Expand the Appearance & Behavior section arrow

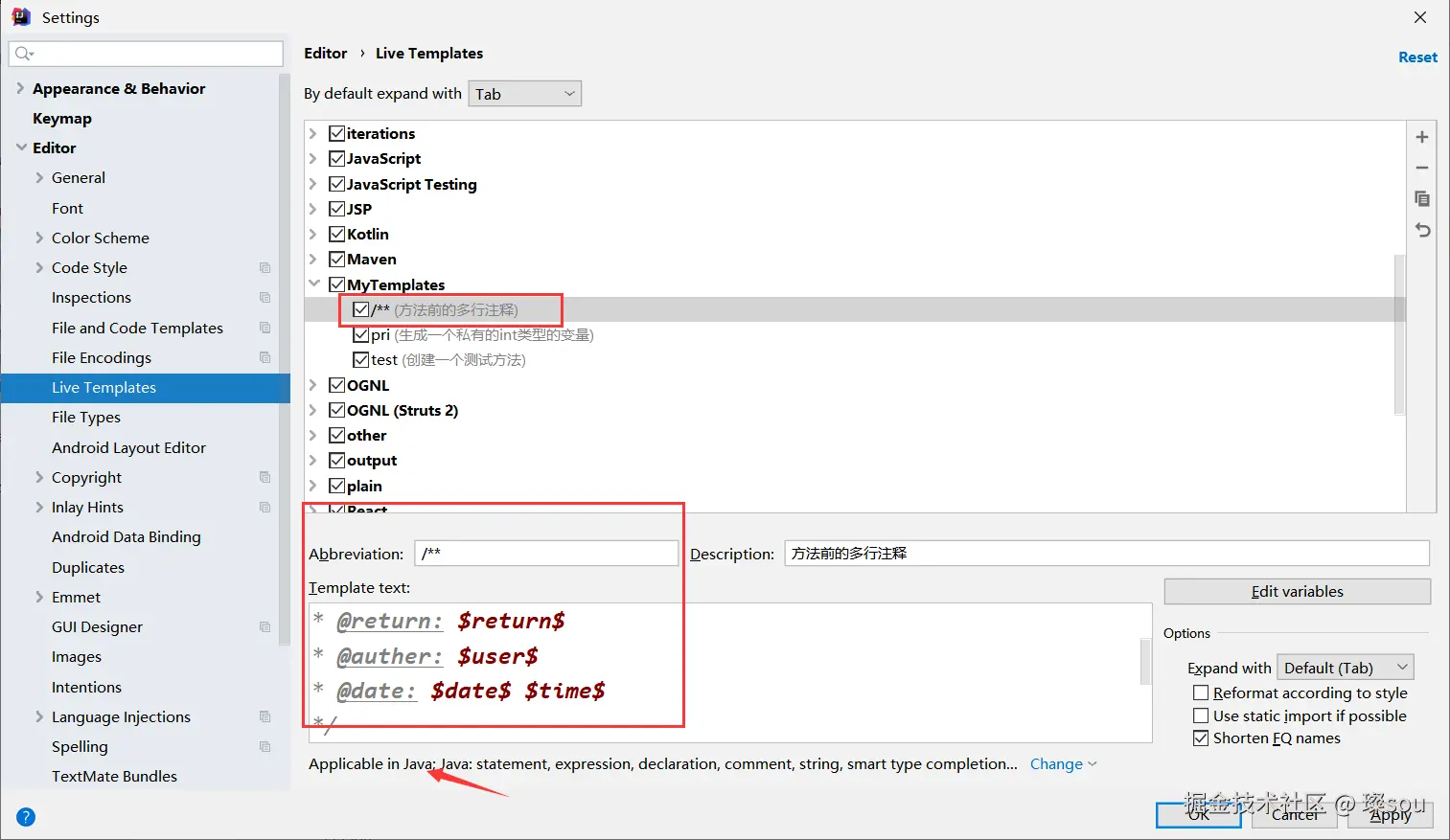[x=20, y=88]
